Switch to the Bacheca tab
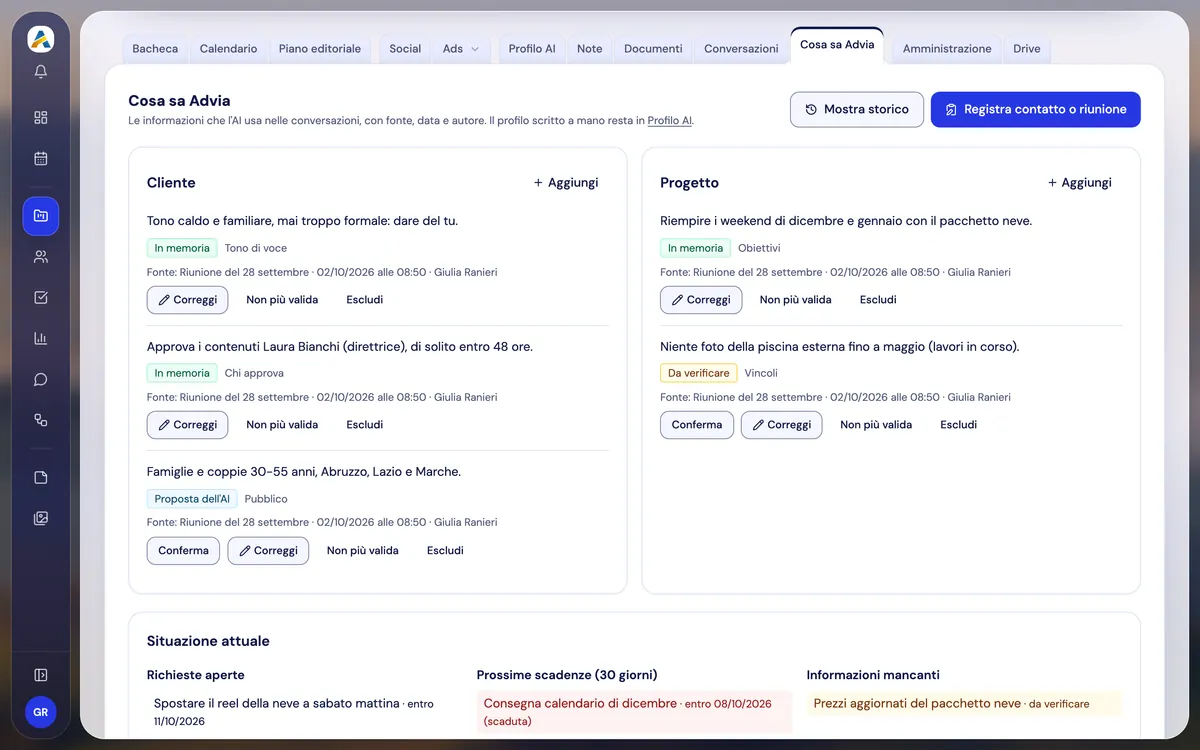This screenshot has height=750, width=1200. 155,49
